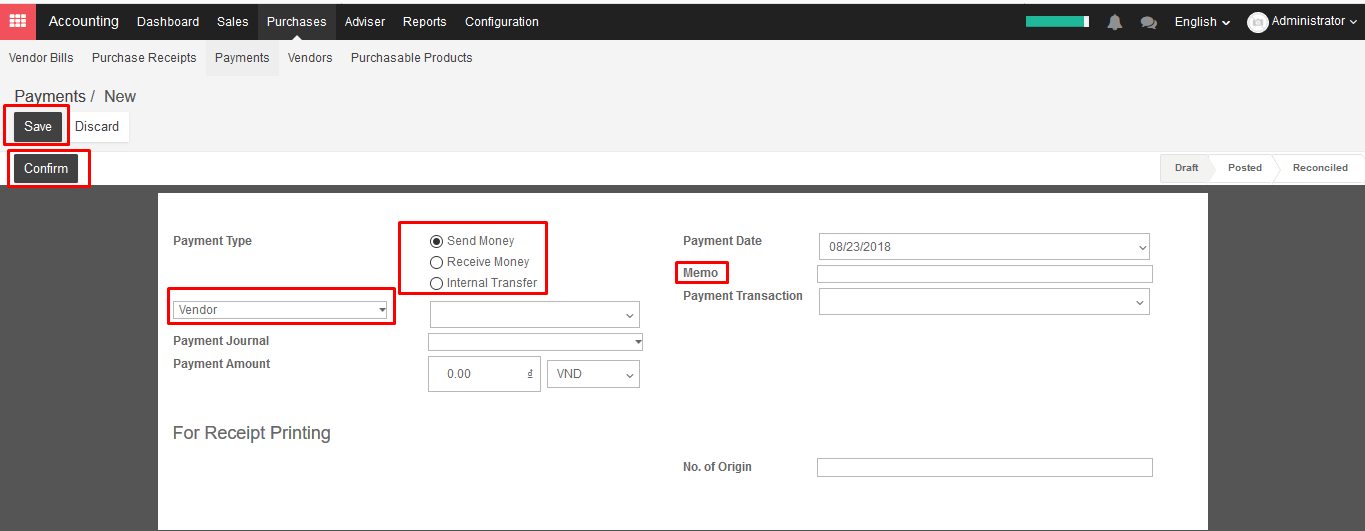
Task: Expand the Vendor partner type dropdown
Action: (281, 310)
